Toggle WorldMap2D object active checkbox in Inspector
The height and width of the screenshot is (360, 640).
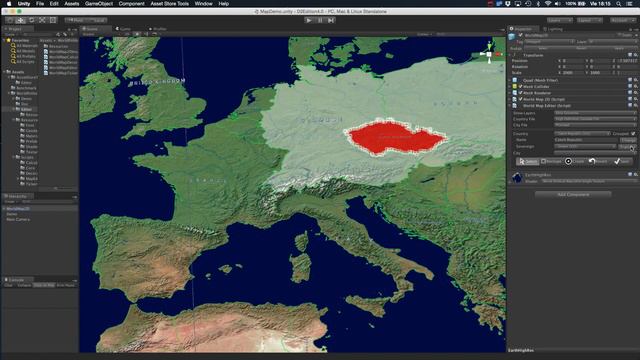point(521,36)
